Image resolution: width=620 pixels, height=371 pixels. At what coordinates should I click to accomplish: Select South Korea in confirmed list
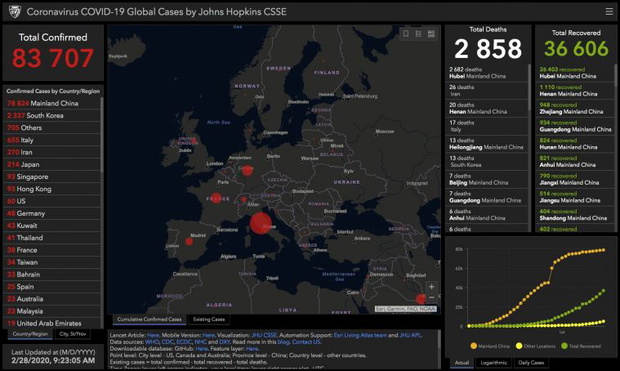click(52, 115)
